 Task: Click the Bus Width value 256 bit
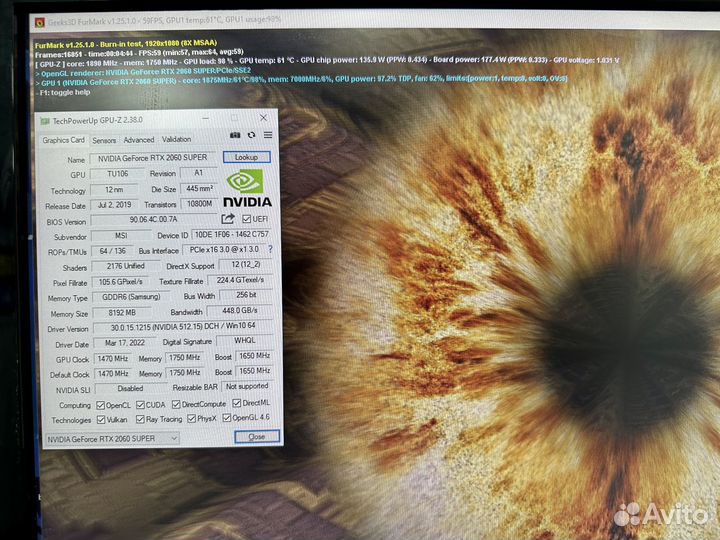(x=246, y=295)
